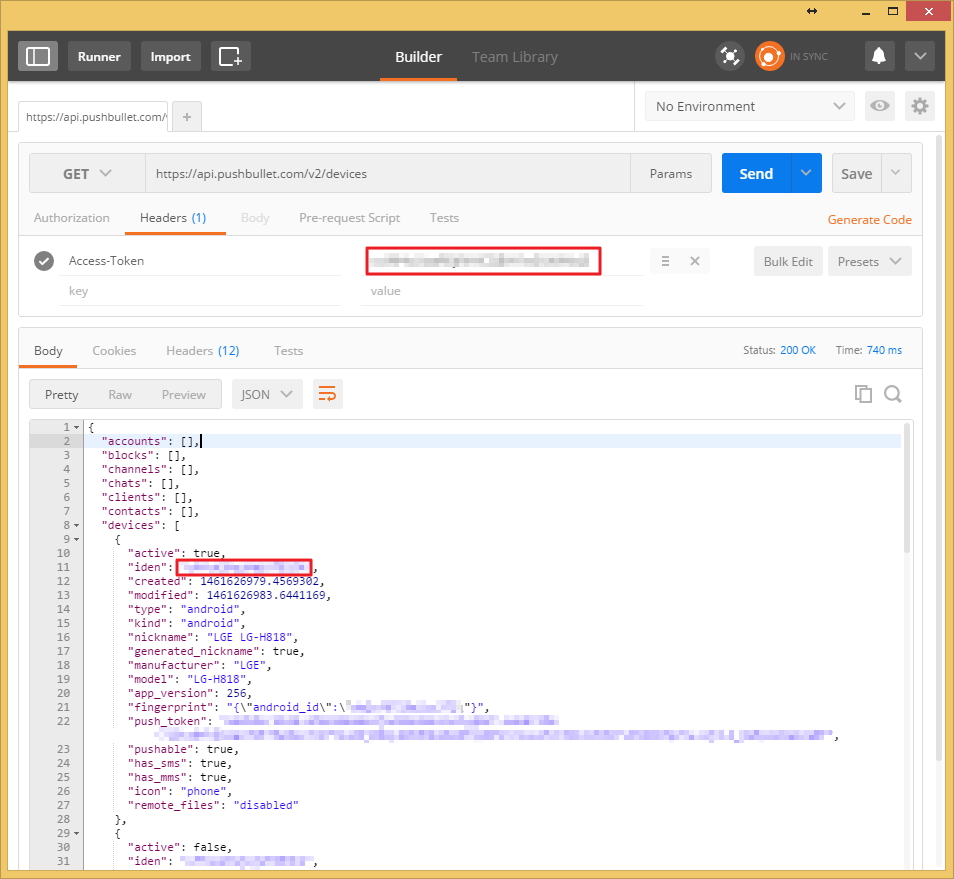Copy the response body to clipboard
The height and width of the screenshot is (879, 954).
(x=863, y=394)
